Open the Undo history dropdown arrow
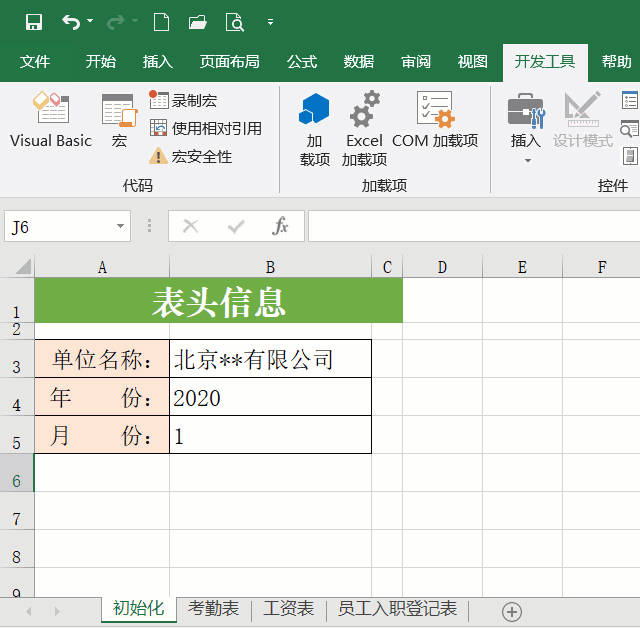The width and height of the screenshot is (640, 628). (90, 21)
